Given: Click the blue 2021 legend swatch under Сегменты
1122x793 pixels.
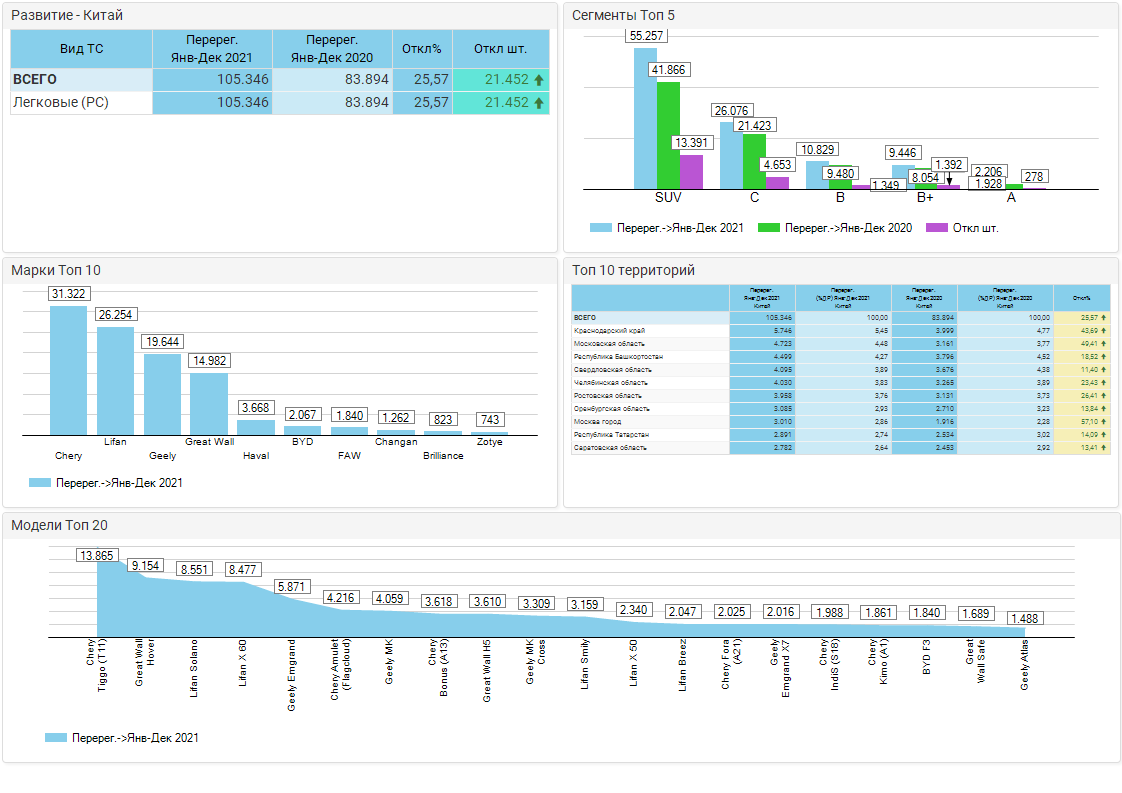Looking at the screenshot, I should pyautogui.click(x=600, y=228).
